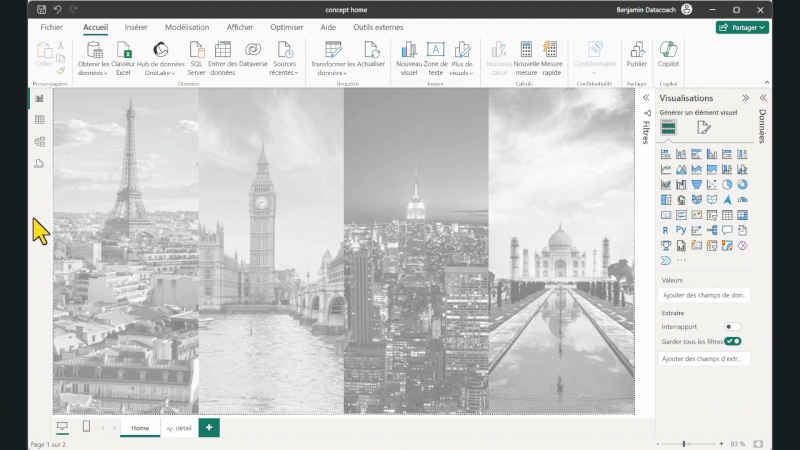Select the matrix visual icon
This screenshot has width=800, height=450.
(742, 215)
